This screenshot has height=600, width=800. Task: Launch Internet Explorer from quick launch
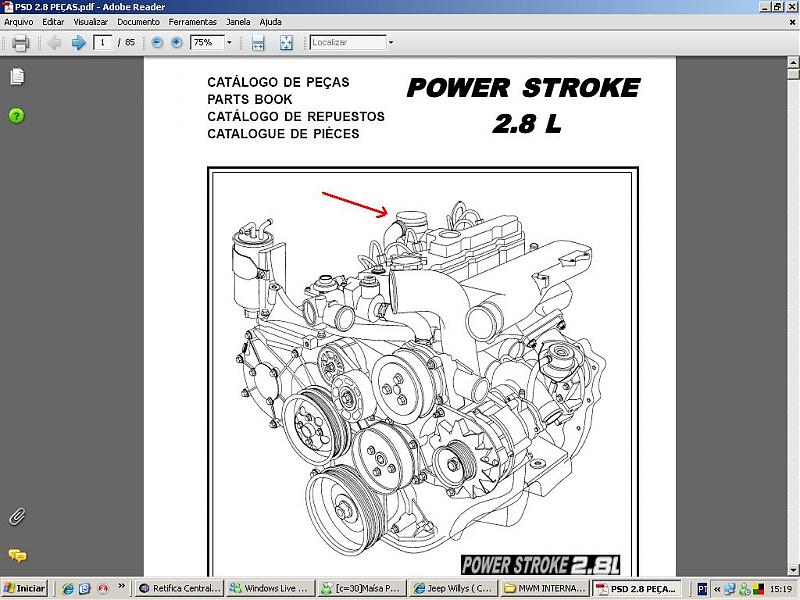coord(67,589)
